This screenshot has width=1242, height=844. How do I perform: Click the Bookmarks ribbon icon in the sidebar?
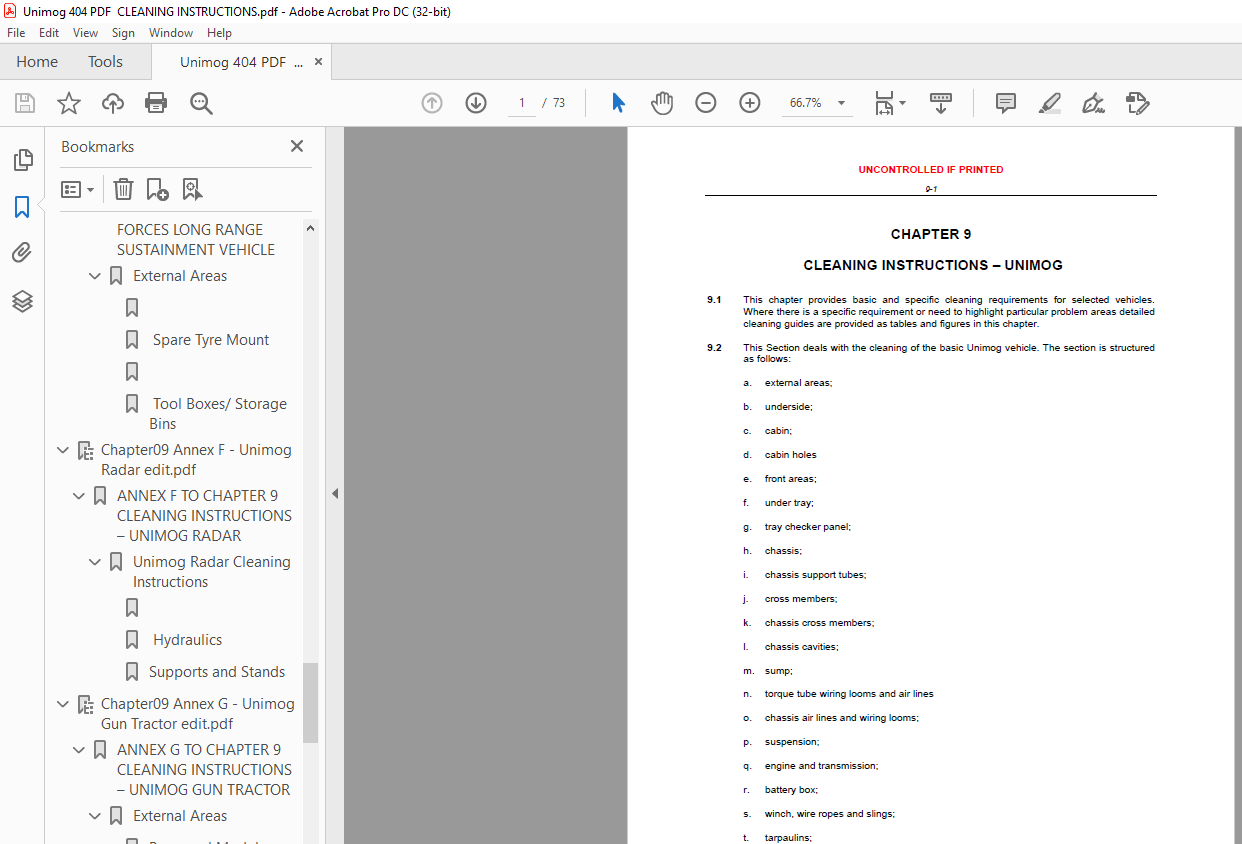coord(22,207)
